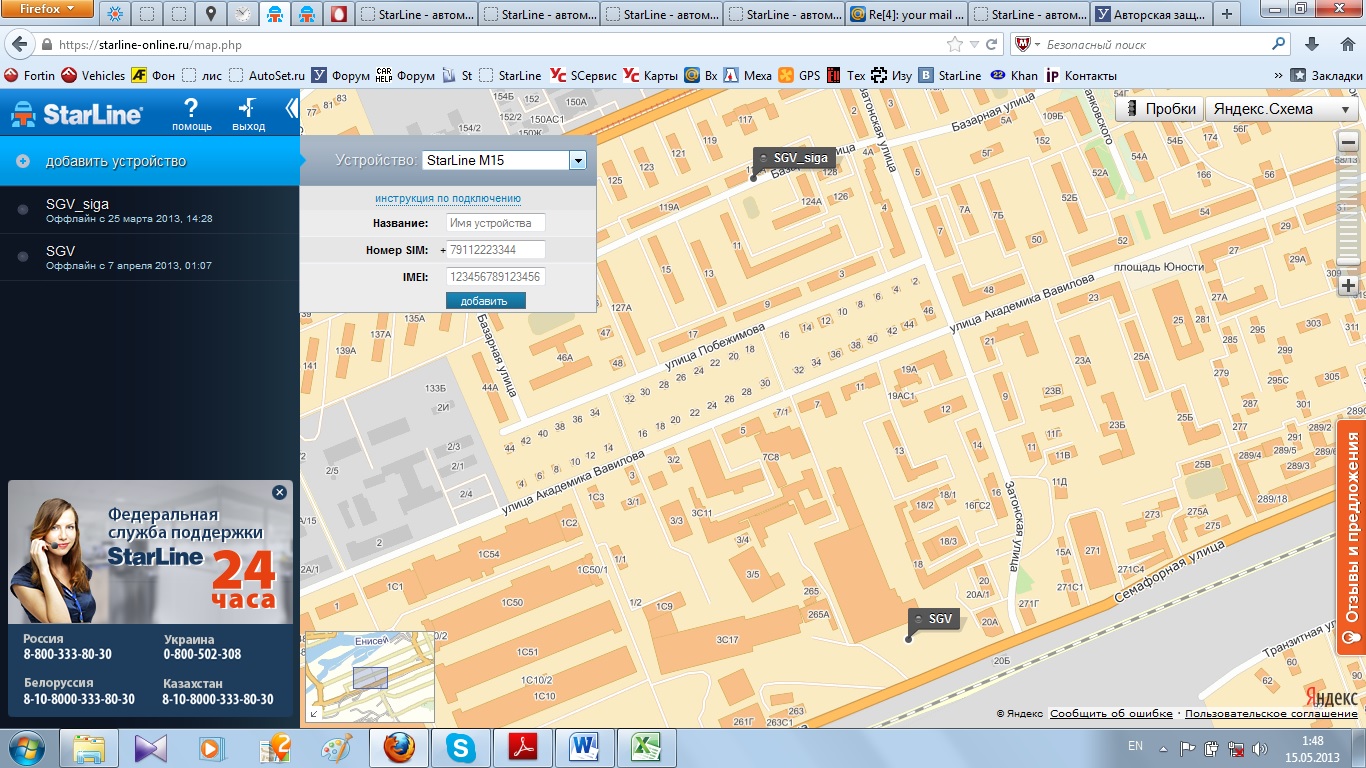
Task: Zoom in the map with plus button
Action: click(1348, 286)
